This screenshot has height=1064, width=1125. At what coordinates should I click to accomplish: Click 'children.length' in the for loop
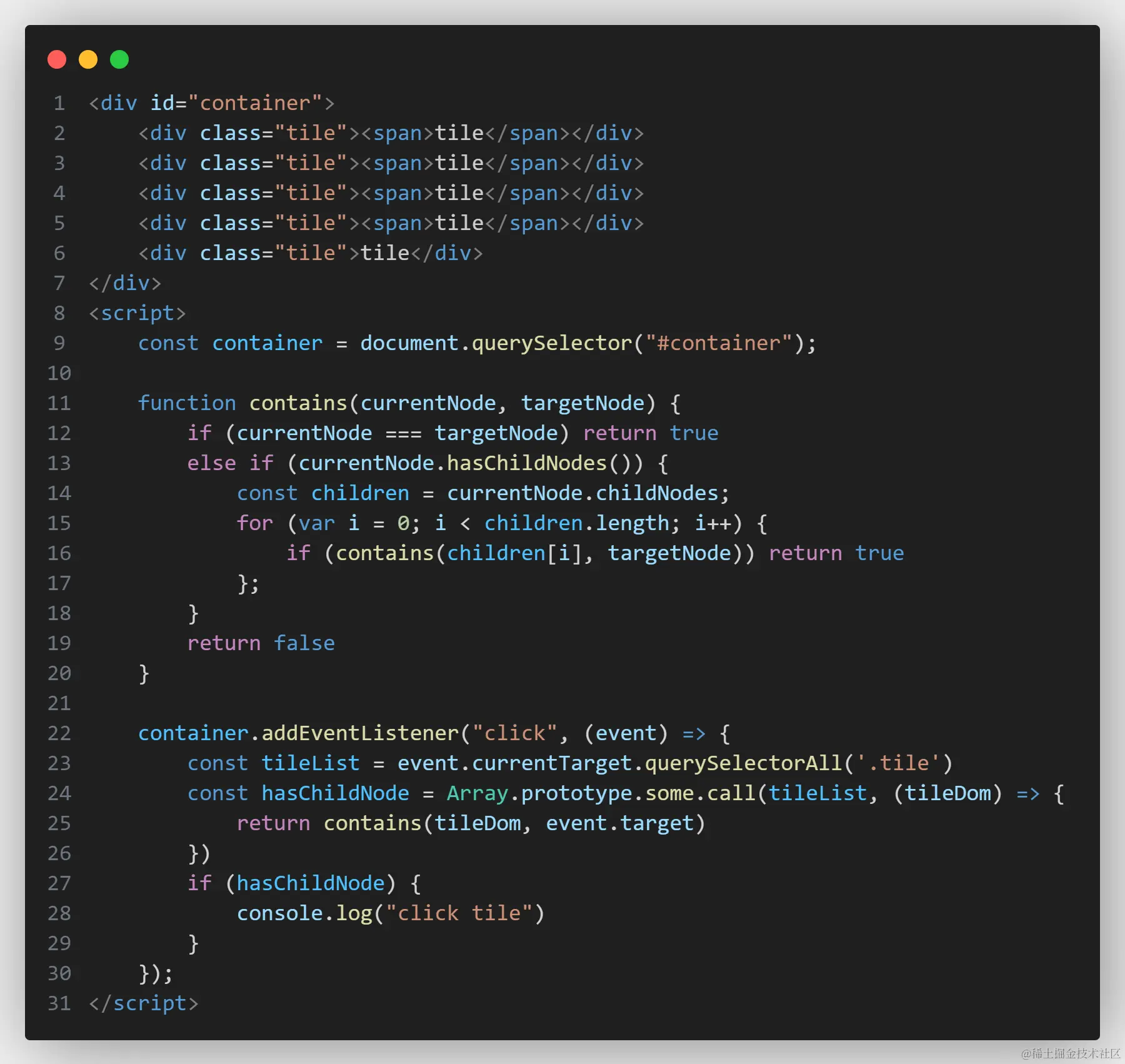pos(577,523)
